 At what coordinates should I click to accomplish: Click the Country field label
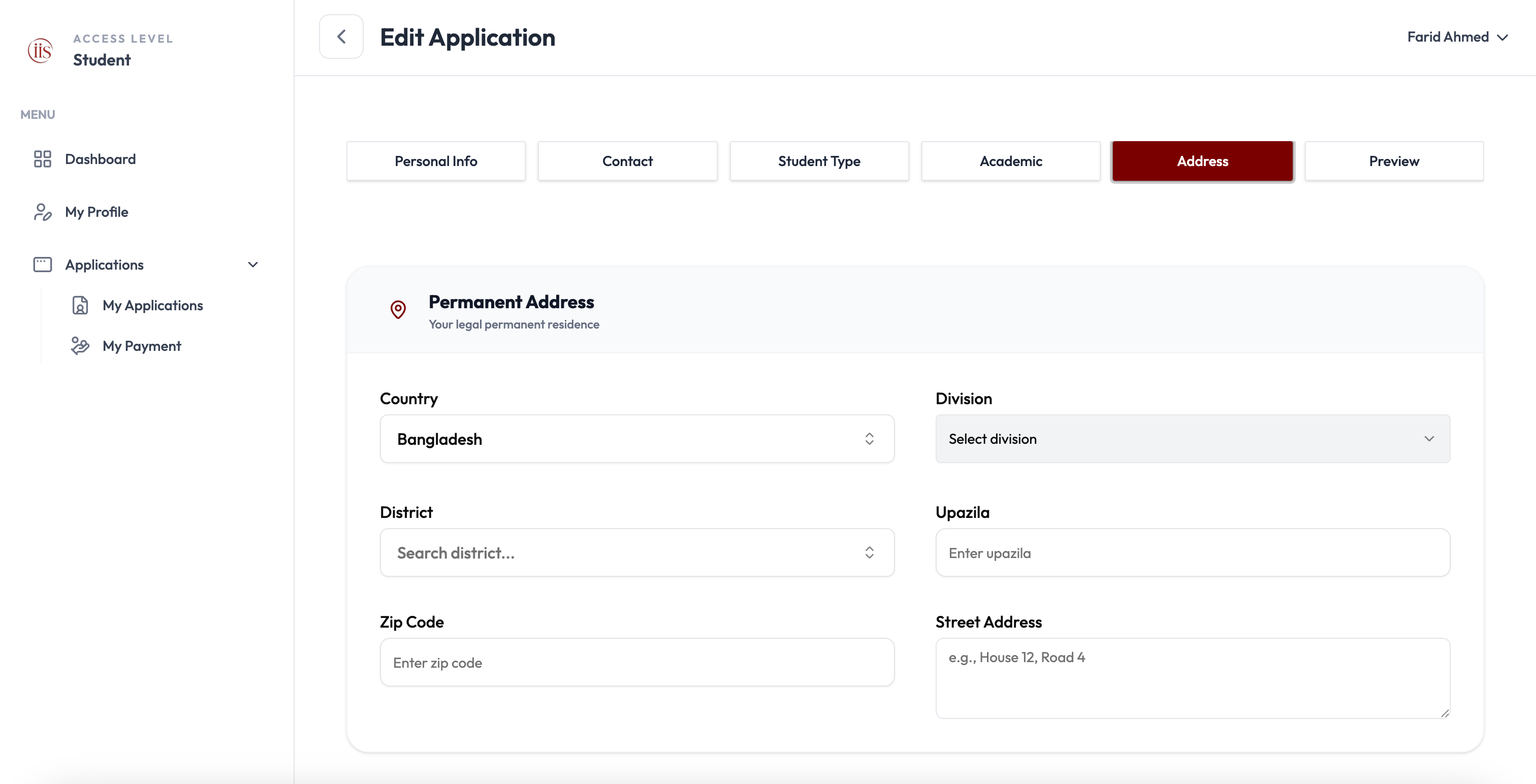pos(409,398)
